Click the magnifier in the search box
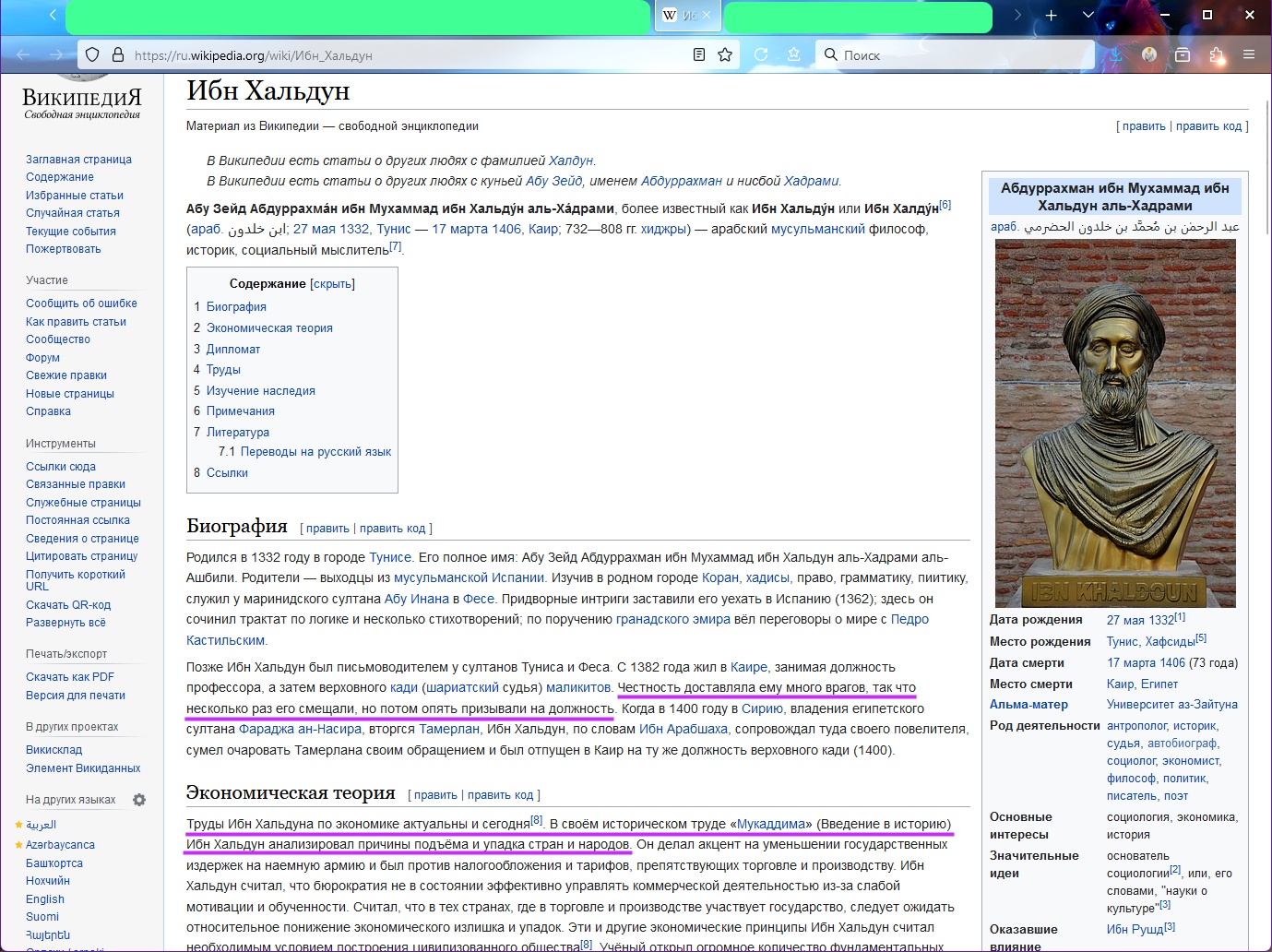 click(831, 55)
